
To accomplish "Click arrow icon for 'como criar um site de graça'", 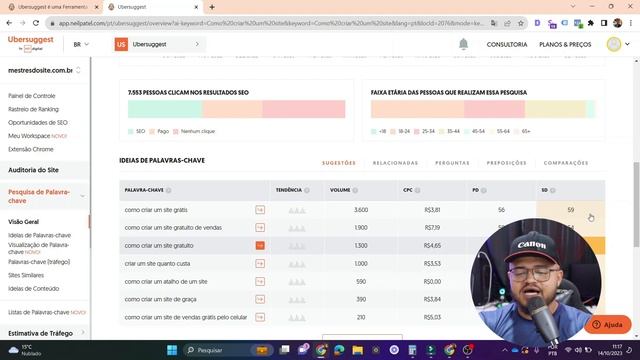I will pos(260,299).
